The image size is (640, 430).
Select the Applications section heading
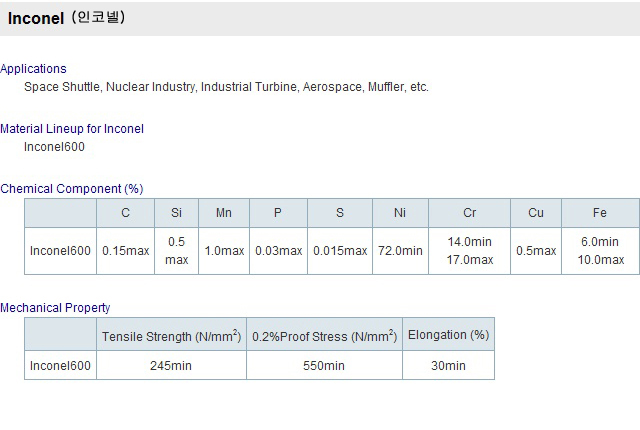click(33, 69)
